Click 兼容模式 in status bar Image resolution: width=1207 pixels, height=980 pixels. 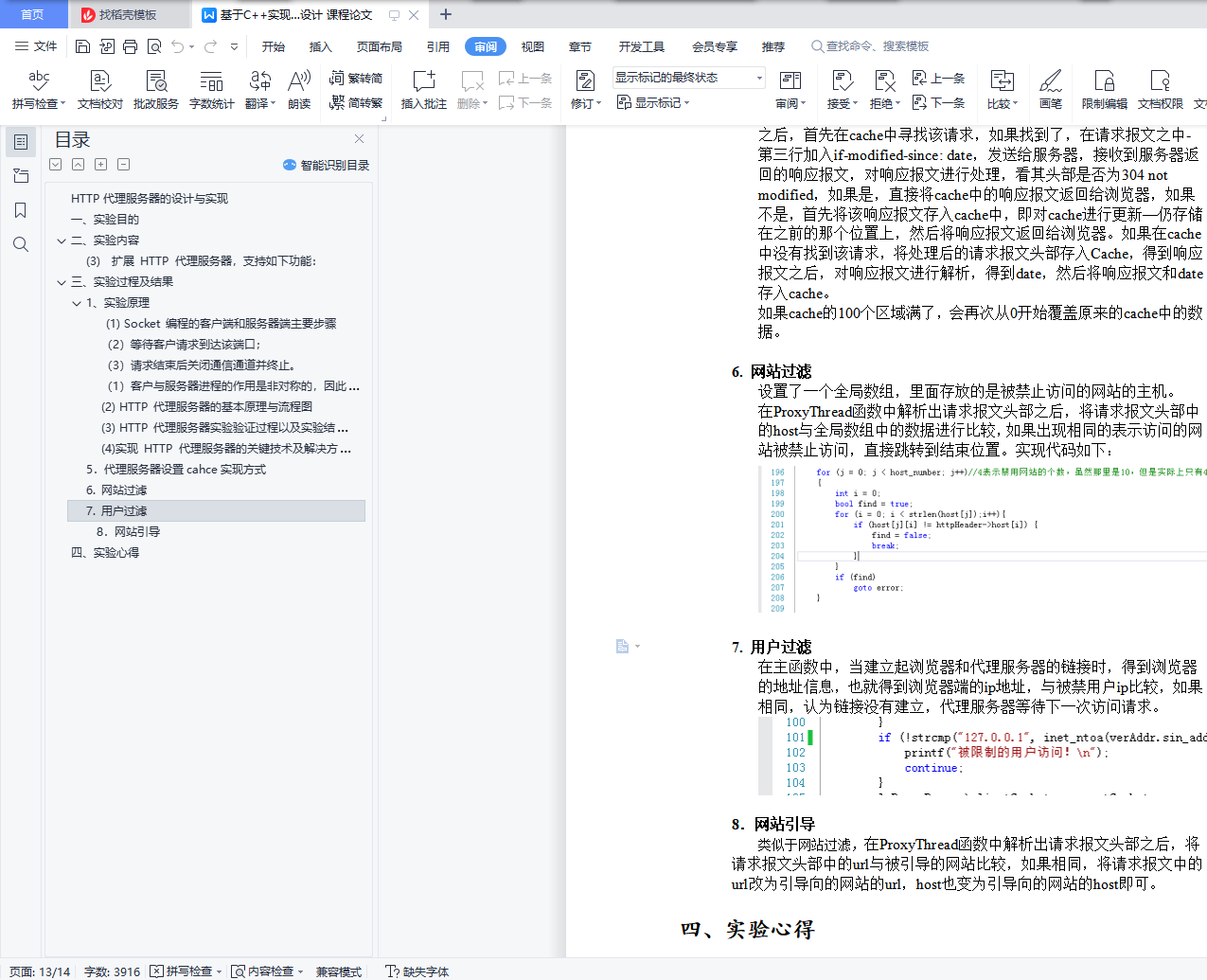(x=339, y=971)
